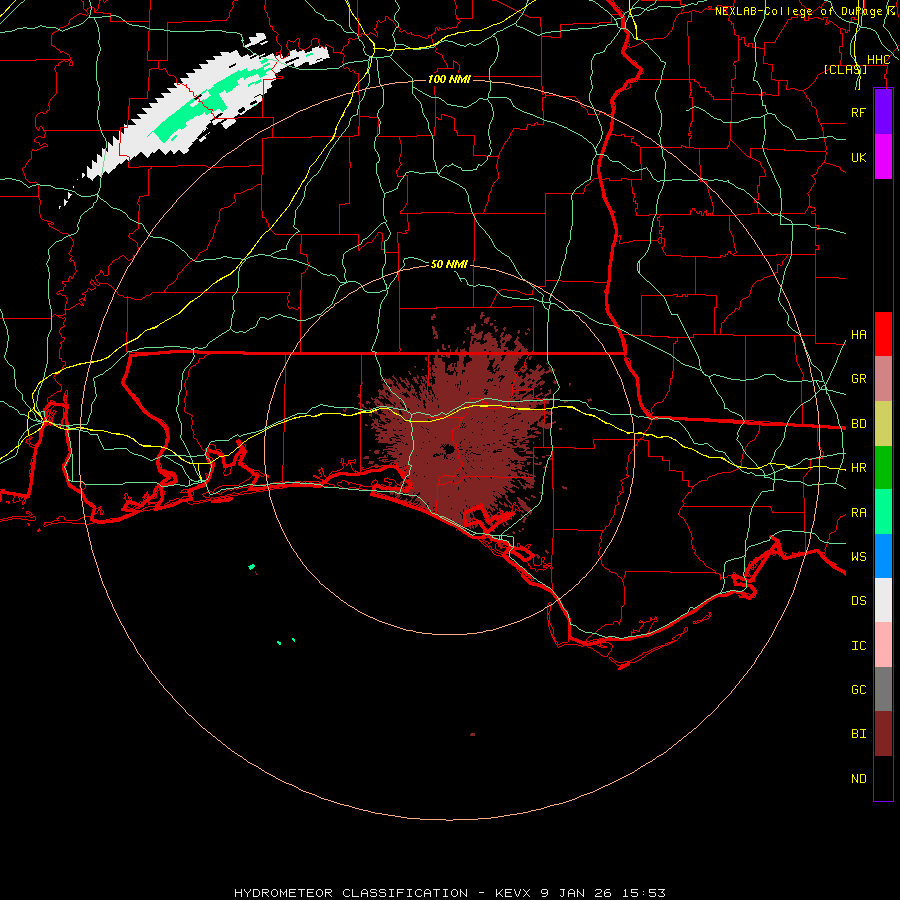Click the brown BI color swatch
Screen dimensions: 900x900
click(x=883, y=734)
